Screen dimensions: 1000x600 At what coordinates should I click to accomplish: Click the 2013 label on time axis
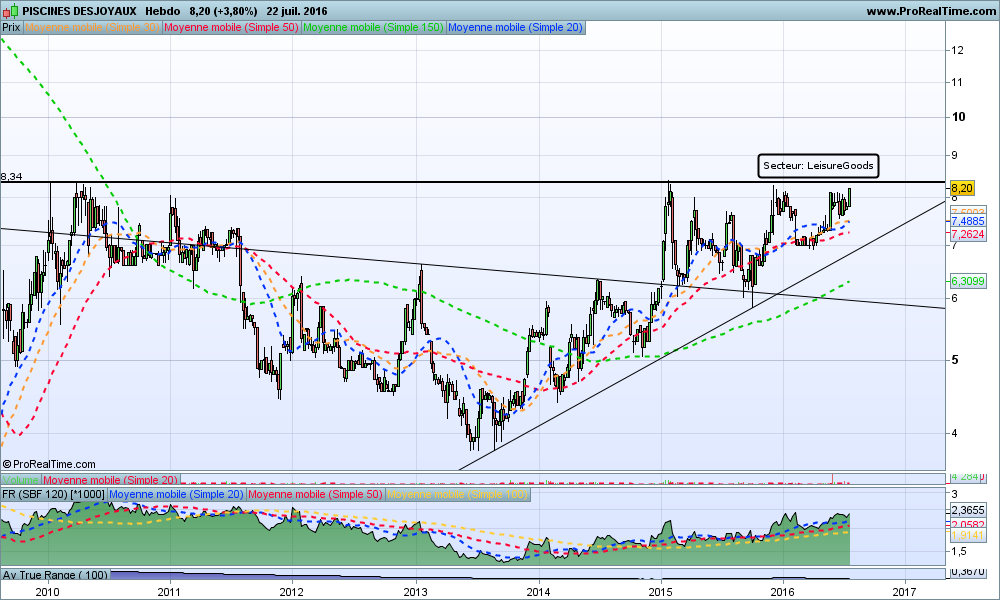(x=416, y=592)
